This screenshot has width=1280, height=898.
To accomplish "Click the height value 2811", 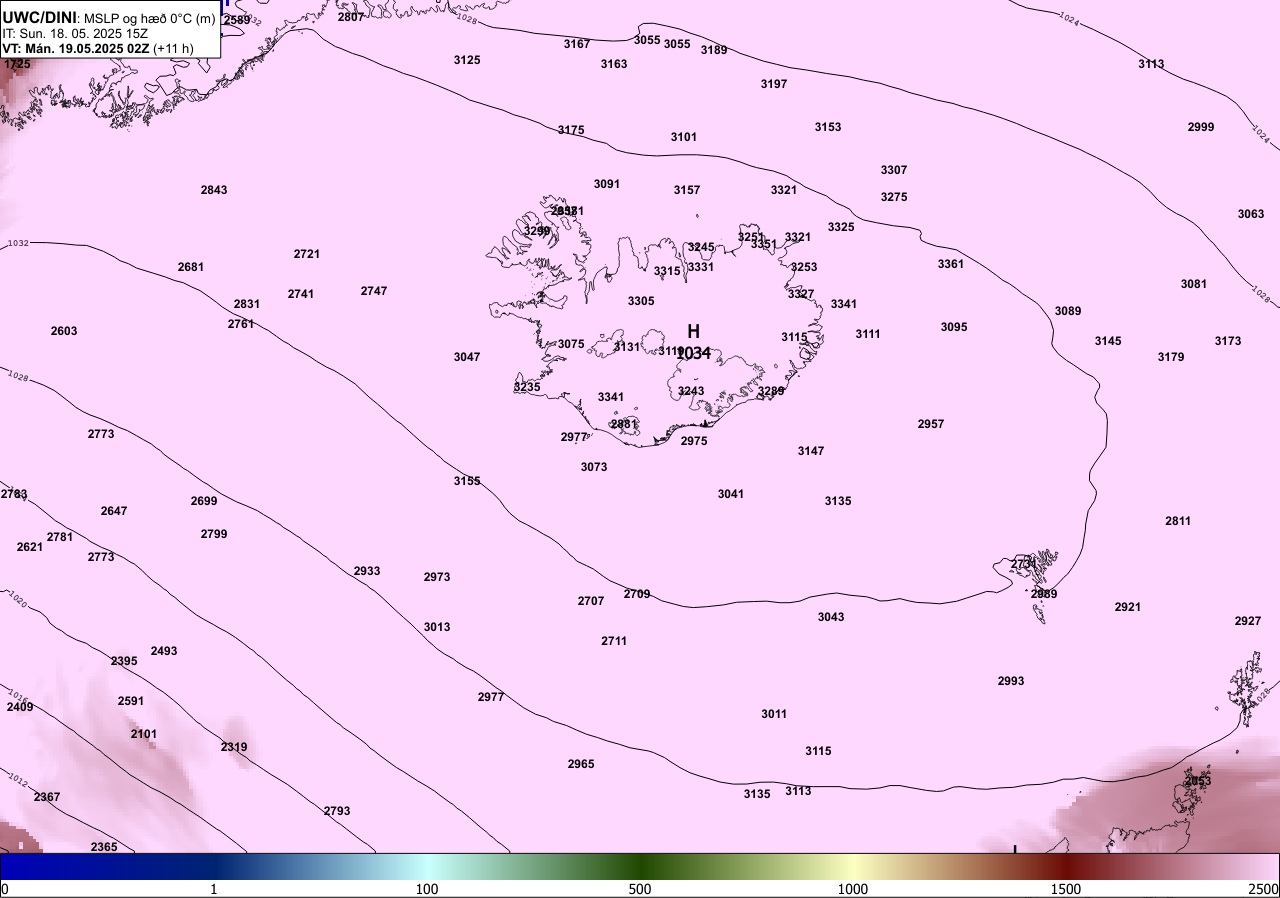I will point(1178,521).
